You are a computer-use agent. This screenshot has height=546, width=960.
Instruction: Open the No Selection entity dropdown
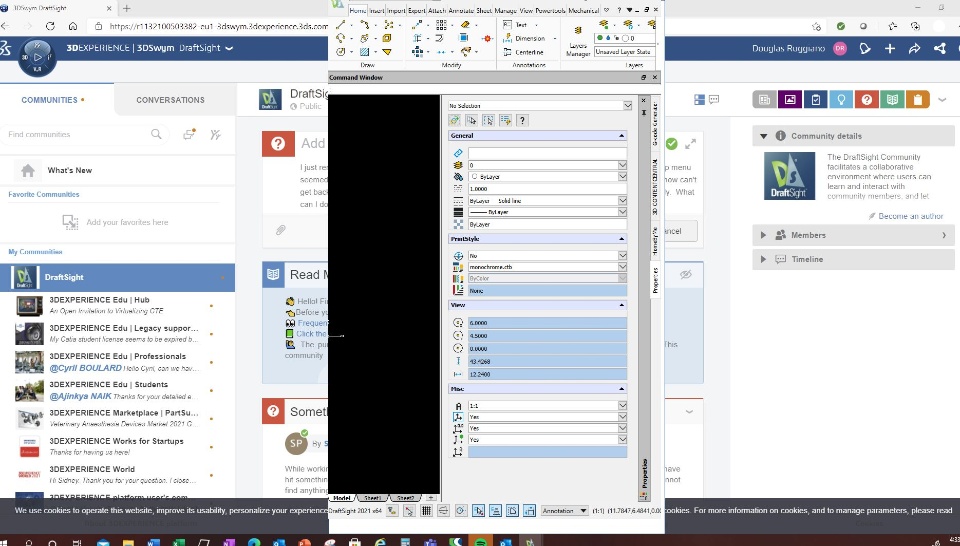pyautogui.click(x=540, y=106)
